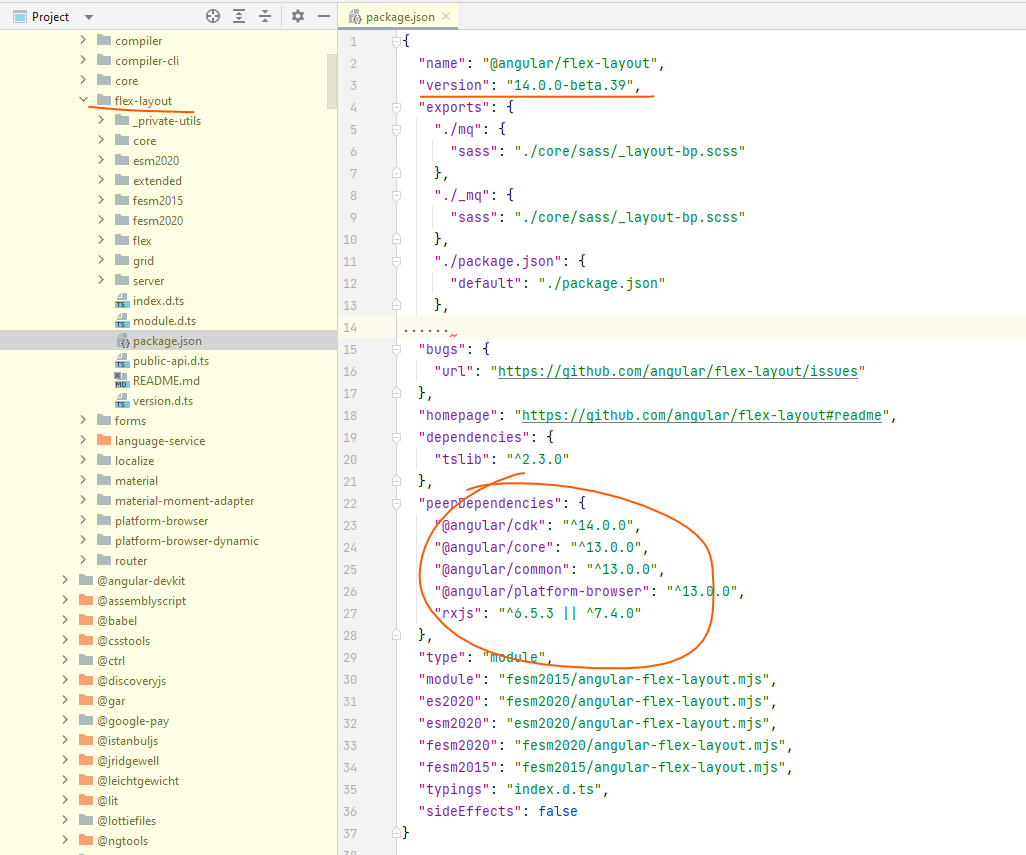Select the @leichtgewicht folder
1026x855 pixels.
click(138, 780)
